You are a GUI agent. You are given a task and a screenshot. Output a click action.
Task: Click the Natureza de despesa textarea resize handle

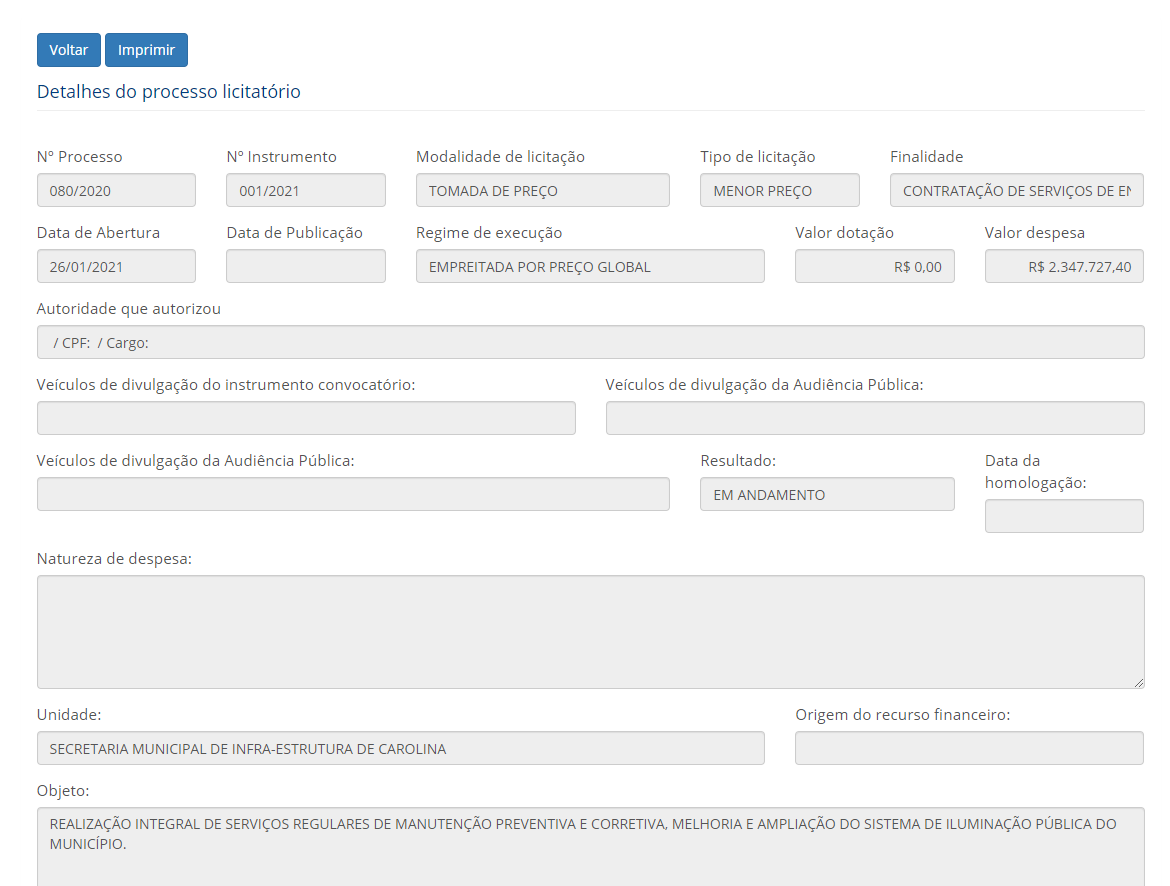(x=1139, y=683)
